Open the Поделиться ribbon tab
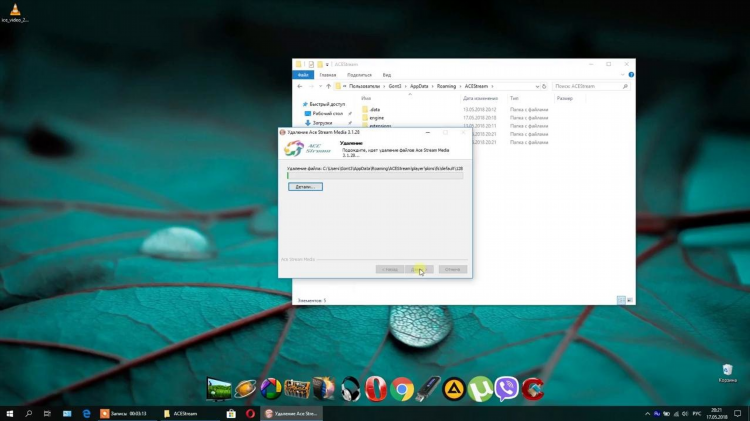 (359, 75)
